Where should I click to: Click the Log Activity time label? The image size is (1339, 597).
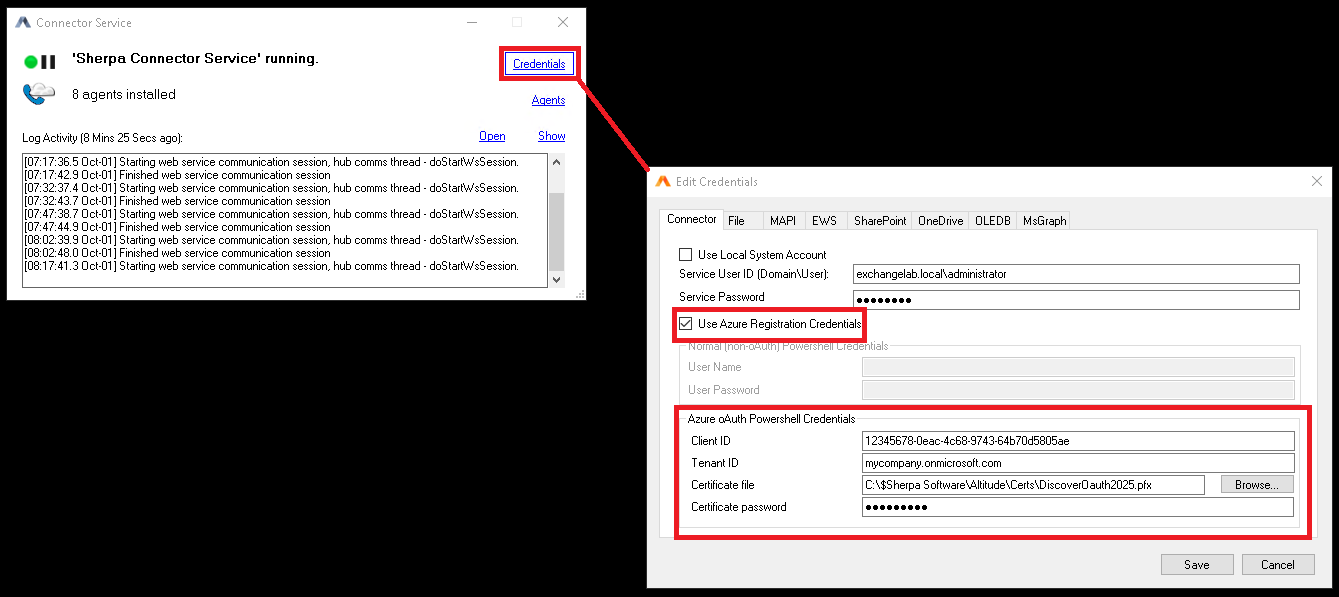[x=102, y=137]
